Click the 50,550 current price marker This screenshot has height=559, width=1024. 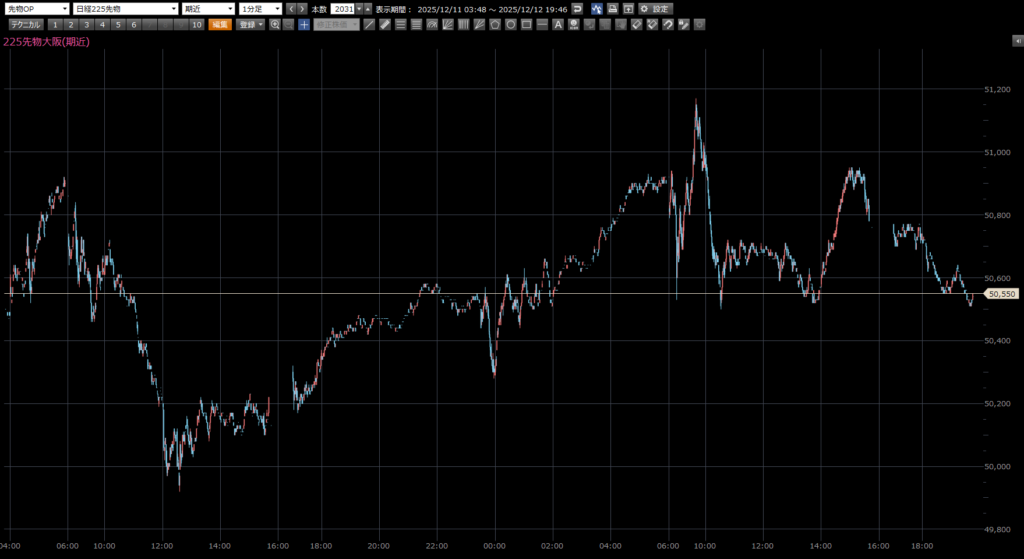[1001, 294]
